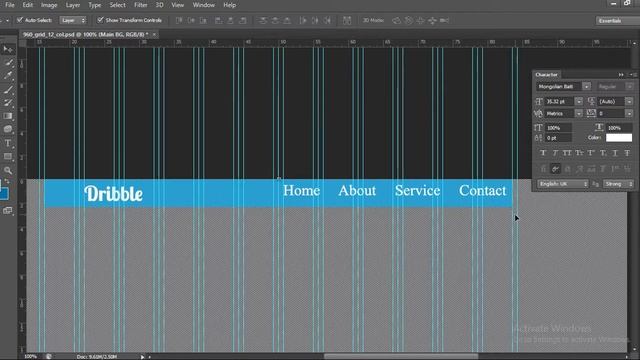
Task: Toggle Small Caps in Character panel
Action: (x=579, y=153)
